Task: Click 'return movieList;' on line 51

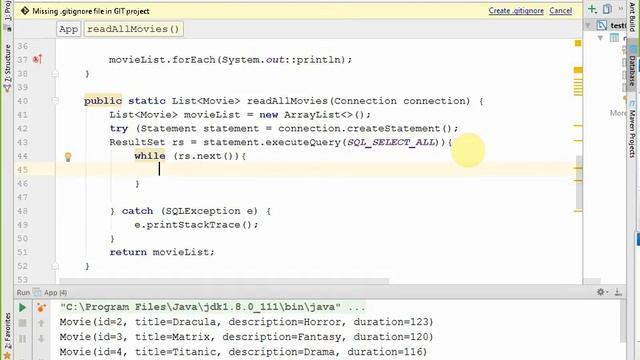Action: coord(162,252)
